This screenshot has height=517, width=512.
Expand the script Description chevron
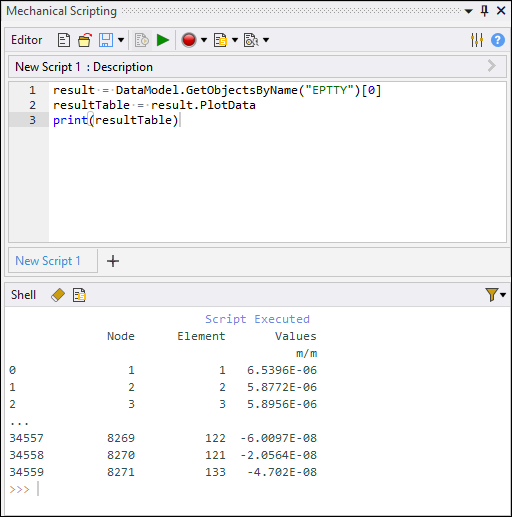pyautogui.click(x=491, y=66)
